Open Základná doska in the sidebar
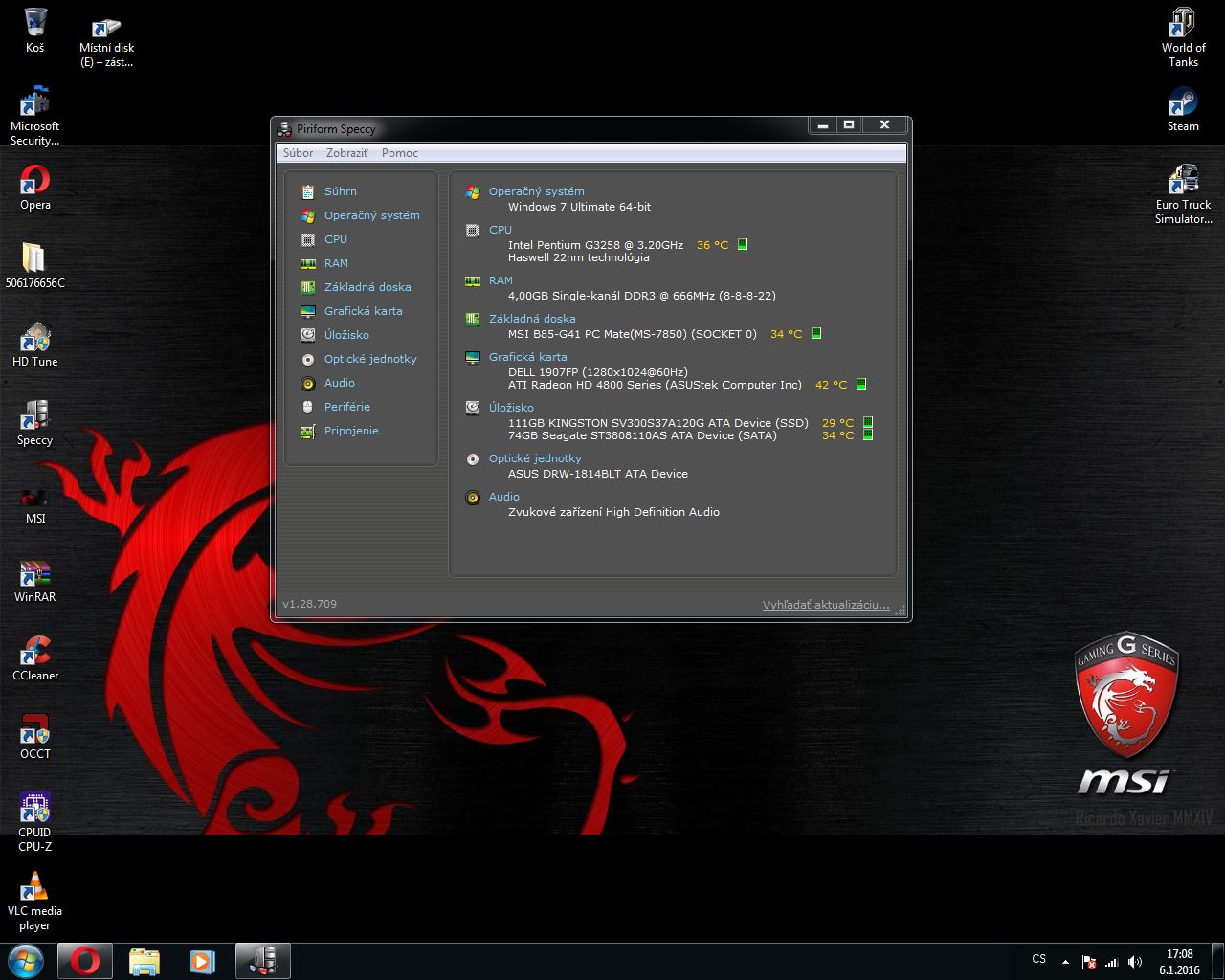 (367, 287)
